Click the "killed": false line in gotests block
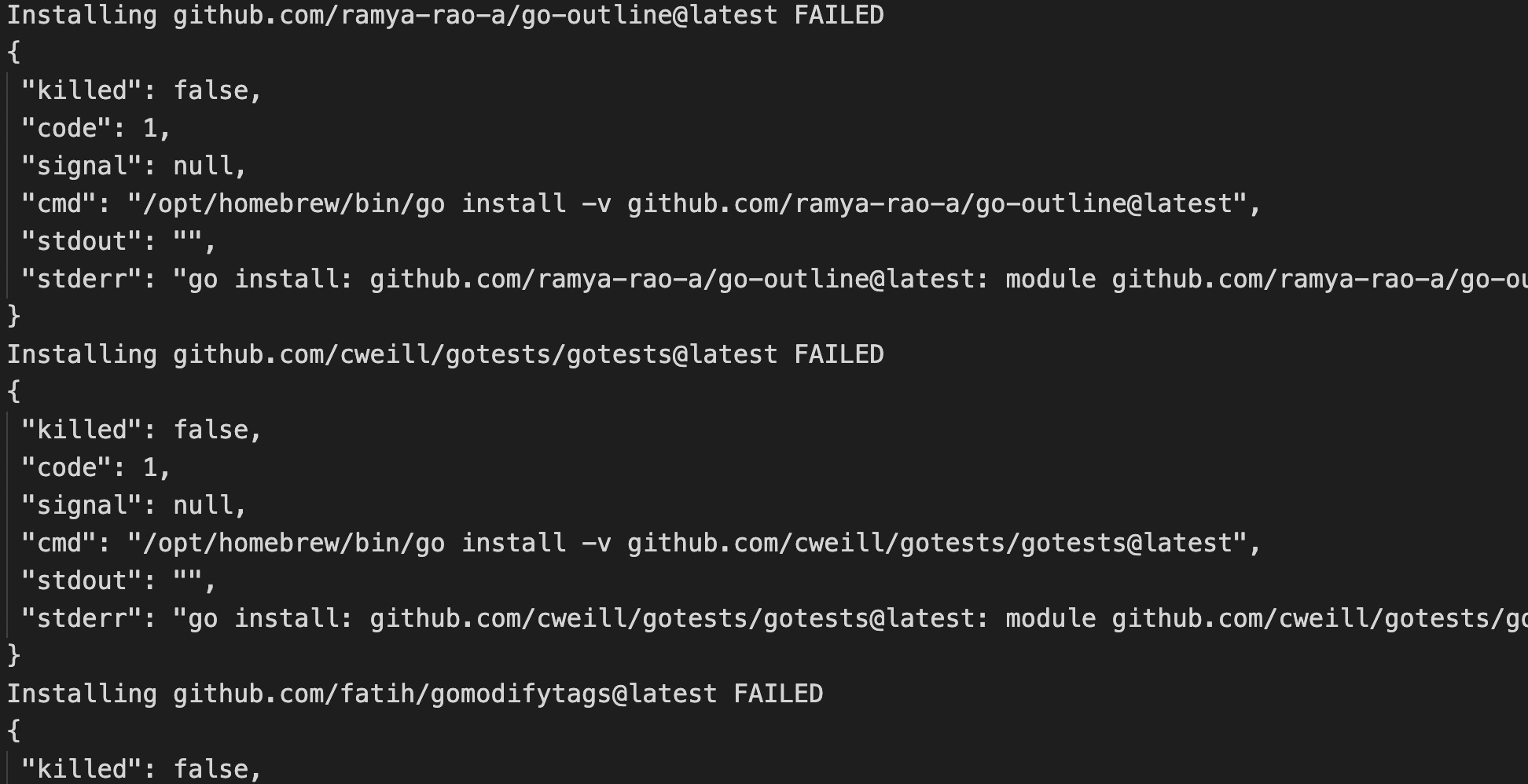The height and width of the screenshot is (784, 1528). pos(141,430)
